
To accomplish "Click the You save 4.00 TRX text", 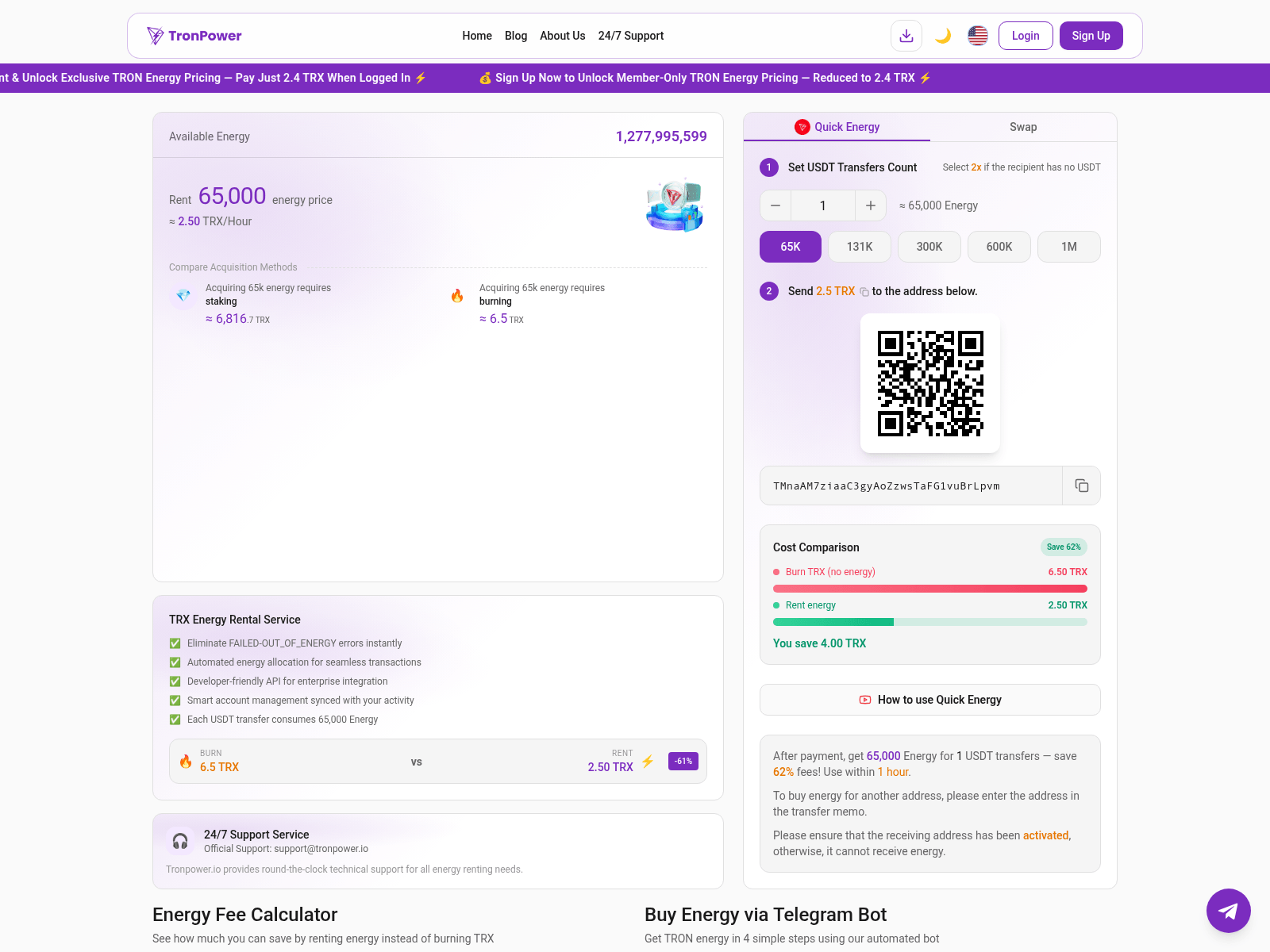I will coord(819,643).
